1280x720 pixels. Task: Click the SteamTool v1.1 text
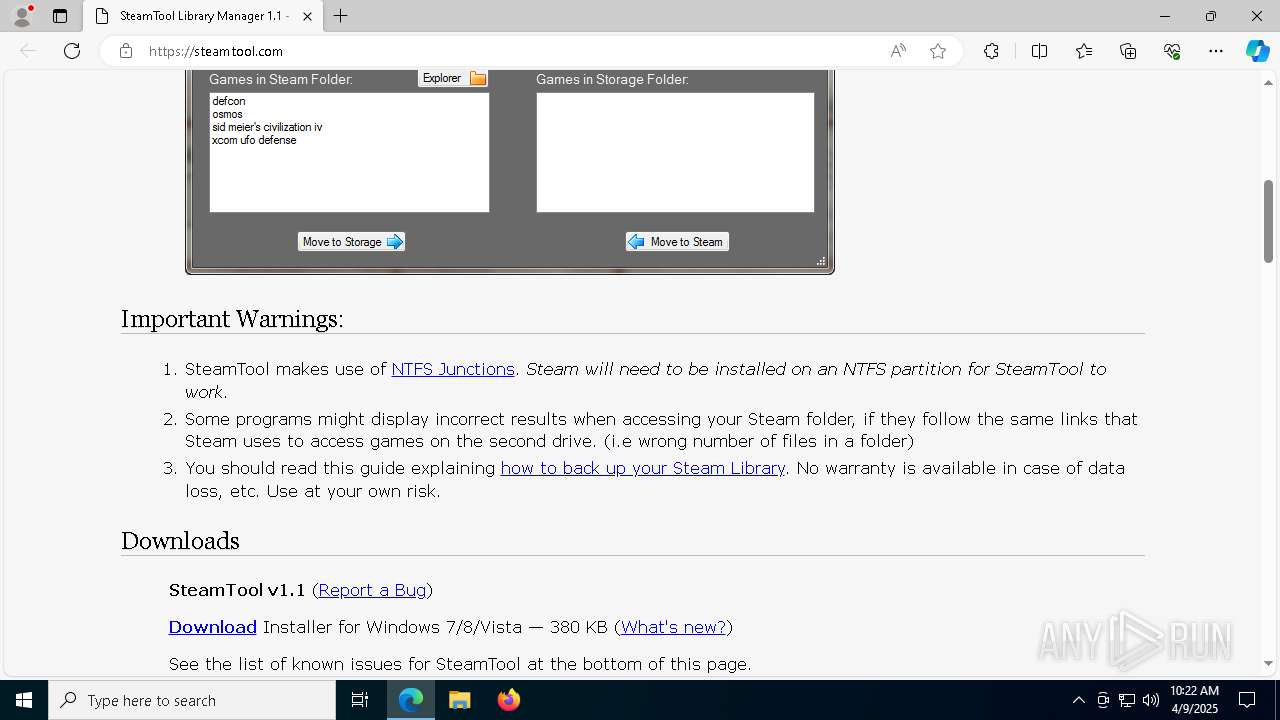pyautogui.click(x=237, y=590)
